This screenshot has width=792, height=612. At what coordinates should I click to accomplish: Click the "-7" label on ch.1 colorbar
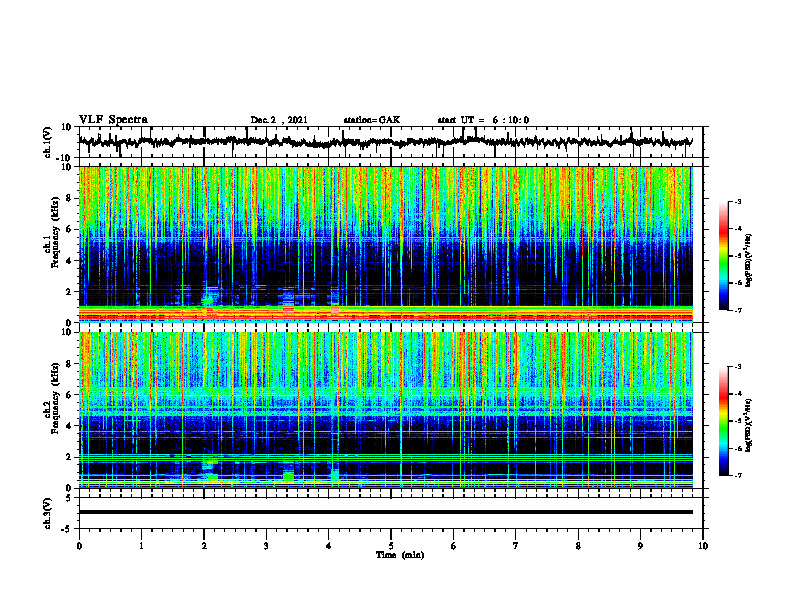click(x=737, y=310)
